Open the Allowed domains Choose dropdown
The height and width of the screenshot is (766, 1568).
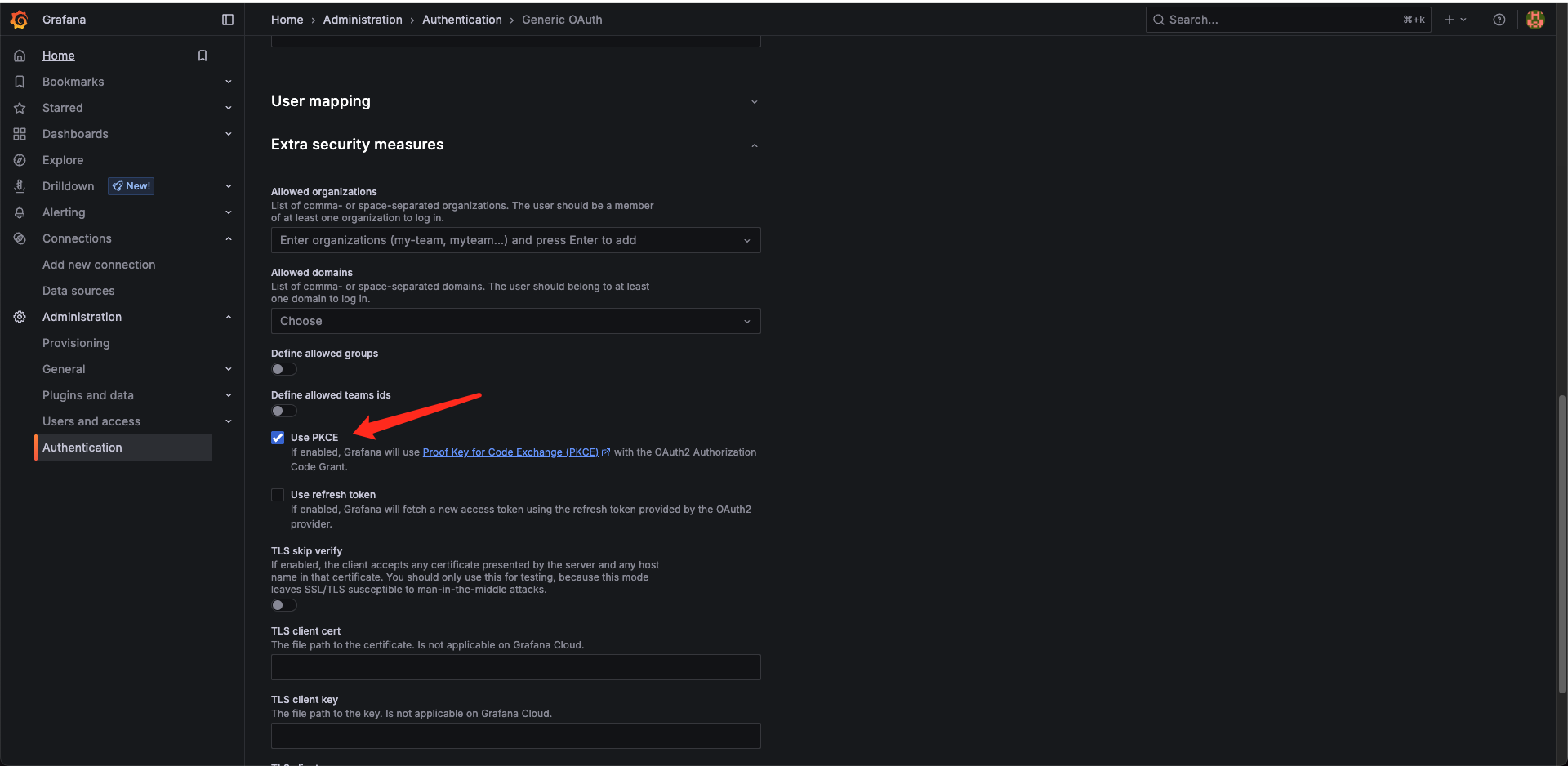(515, 321)
